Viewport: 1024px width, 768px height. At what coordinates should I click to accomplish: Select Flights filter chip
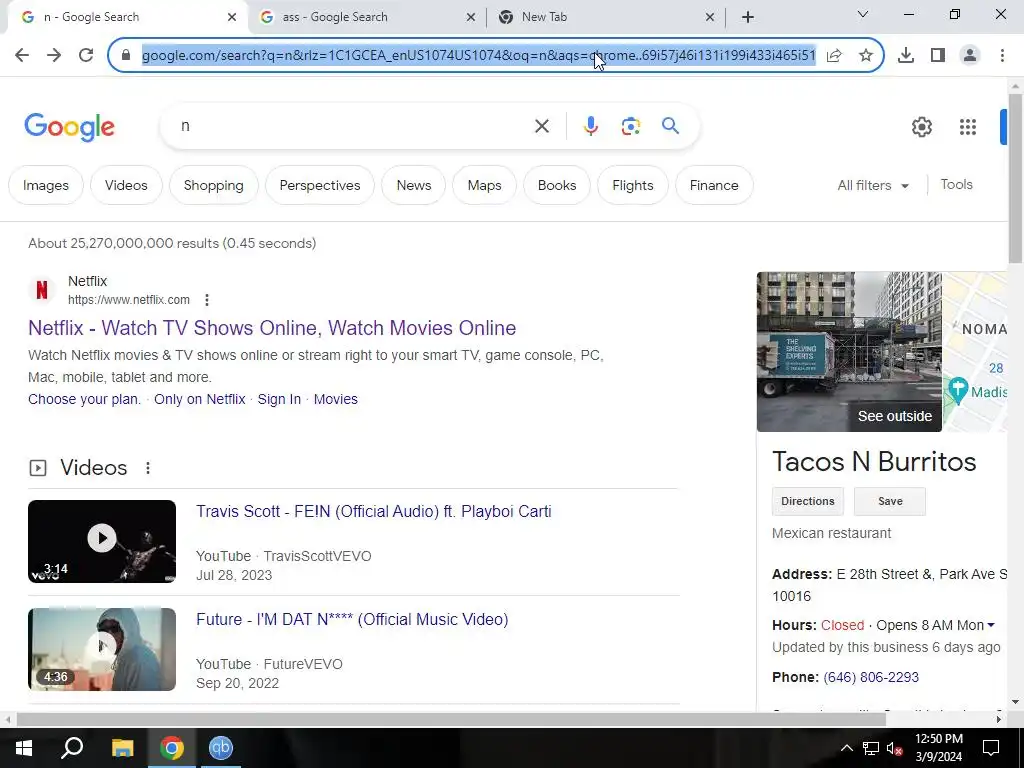pos(633,185)
